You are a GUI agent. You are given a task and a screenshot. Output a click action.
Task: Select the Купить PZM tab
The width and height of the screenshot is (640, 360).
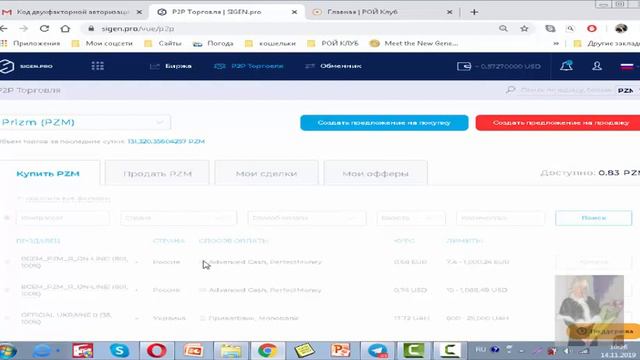click(x=48, y=173)
